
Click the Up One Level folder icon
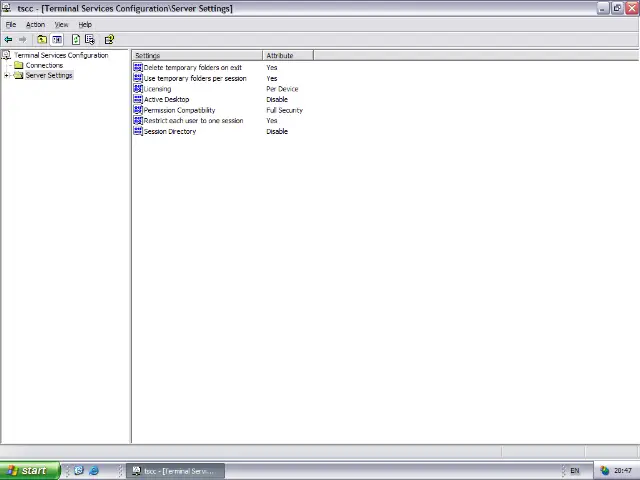[42, 40]
